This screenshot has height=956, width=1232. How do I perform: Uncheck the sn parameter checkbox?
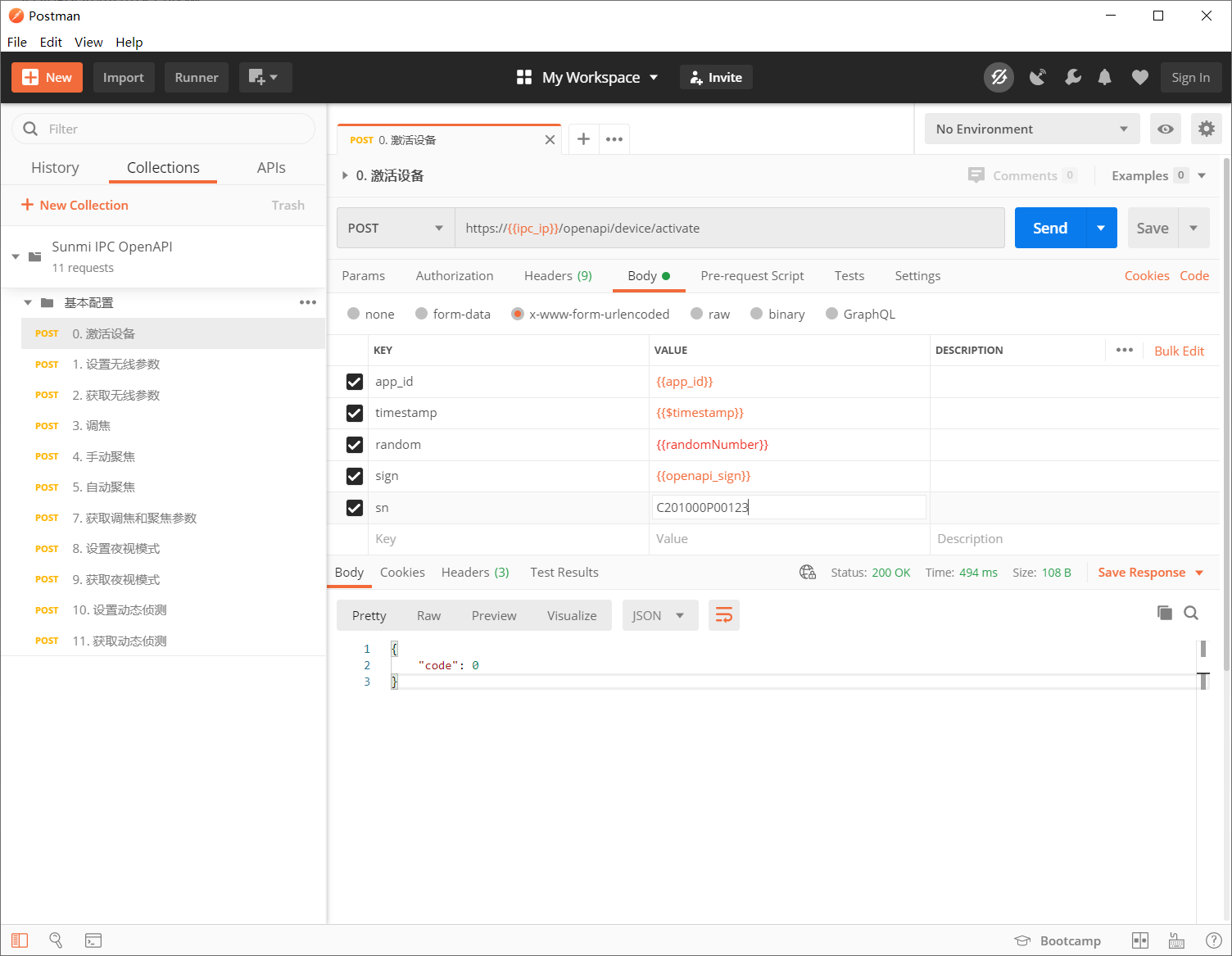click(355, 508)
